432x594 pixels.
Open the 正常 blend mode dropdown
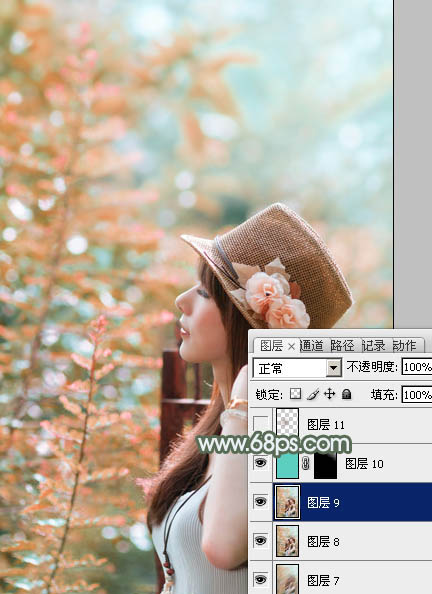(297, 368)
